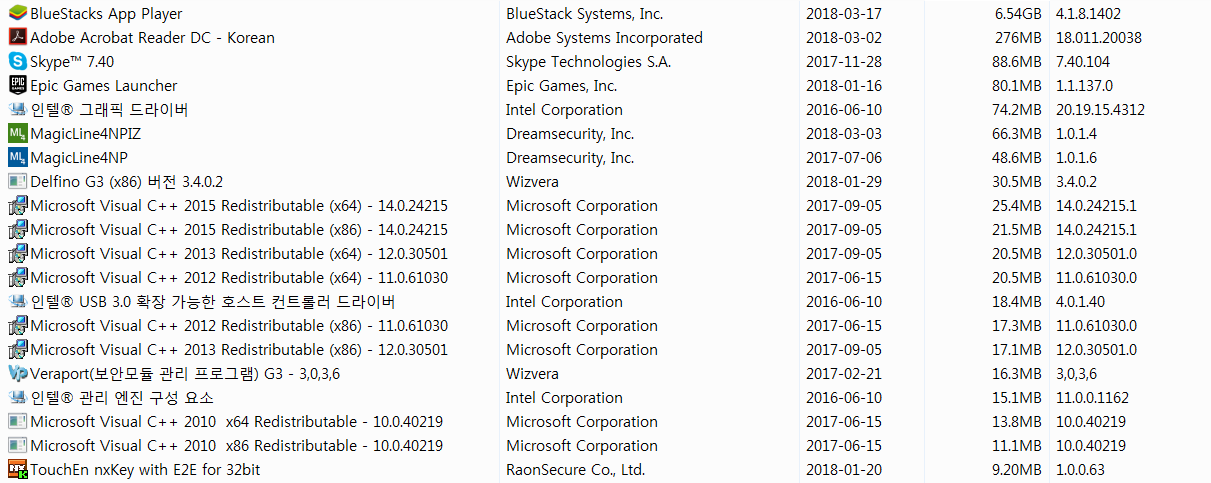Select the Skype Technologies S.A. publisher cell
This screenshot has width=1211, height=483.
click(x=589, y=62)
